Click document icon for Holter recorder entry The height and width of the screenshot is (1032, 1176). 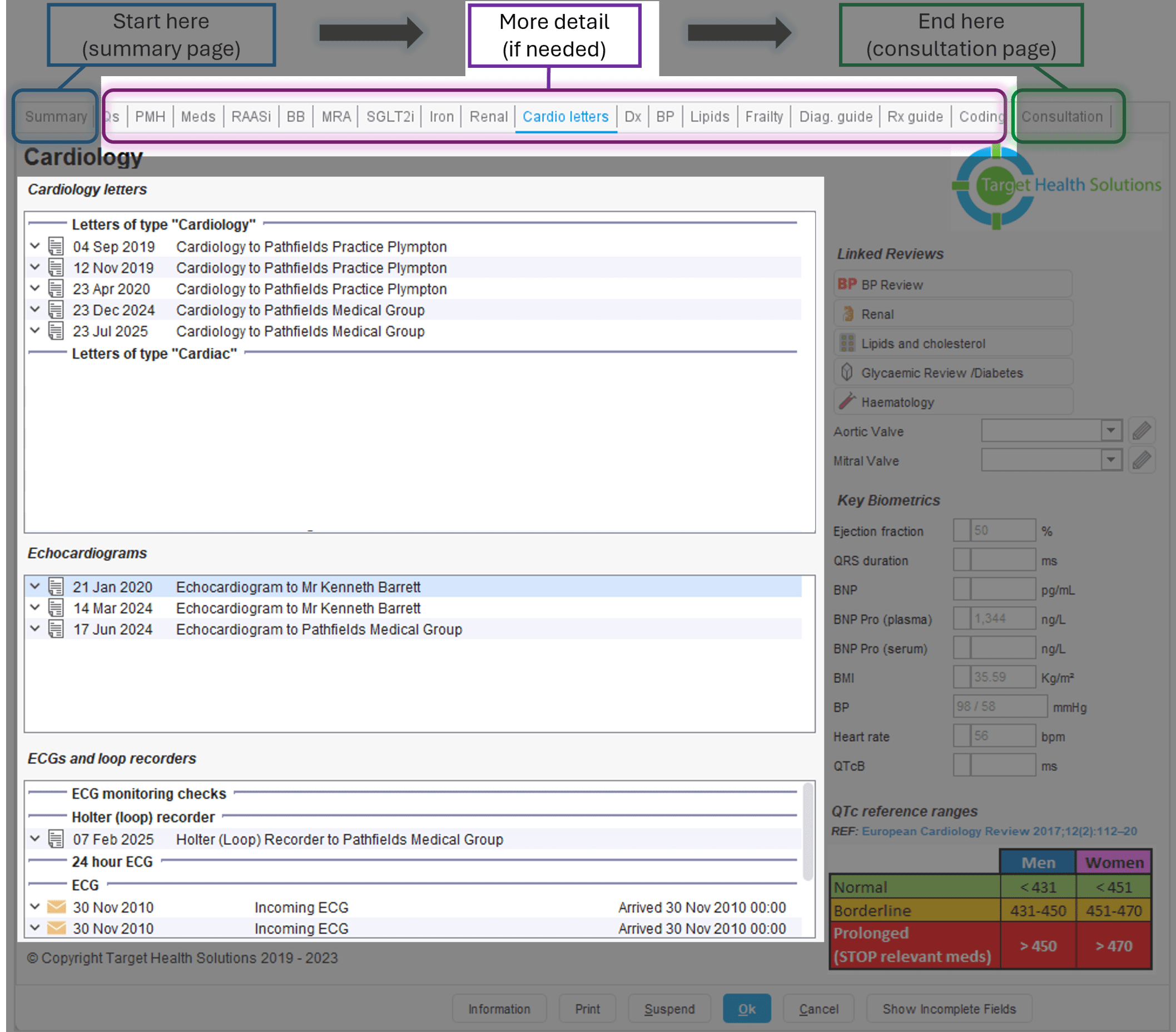tap(56, 839)
